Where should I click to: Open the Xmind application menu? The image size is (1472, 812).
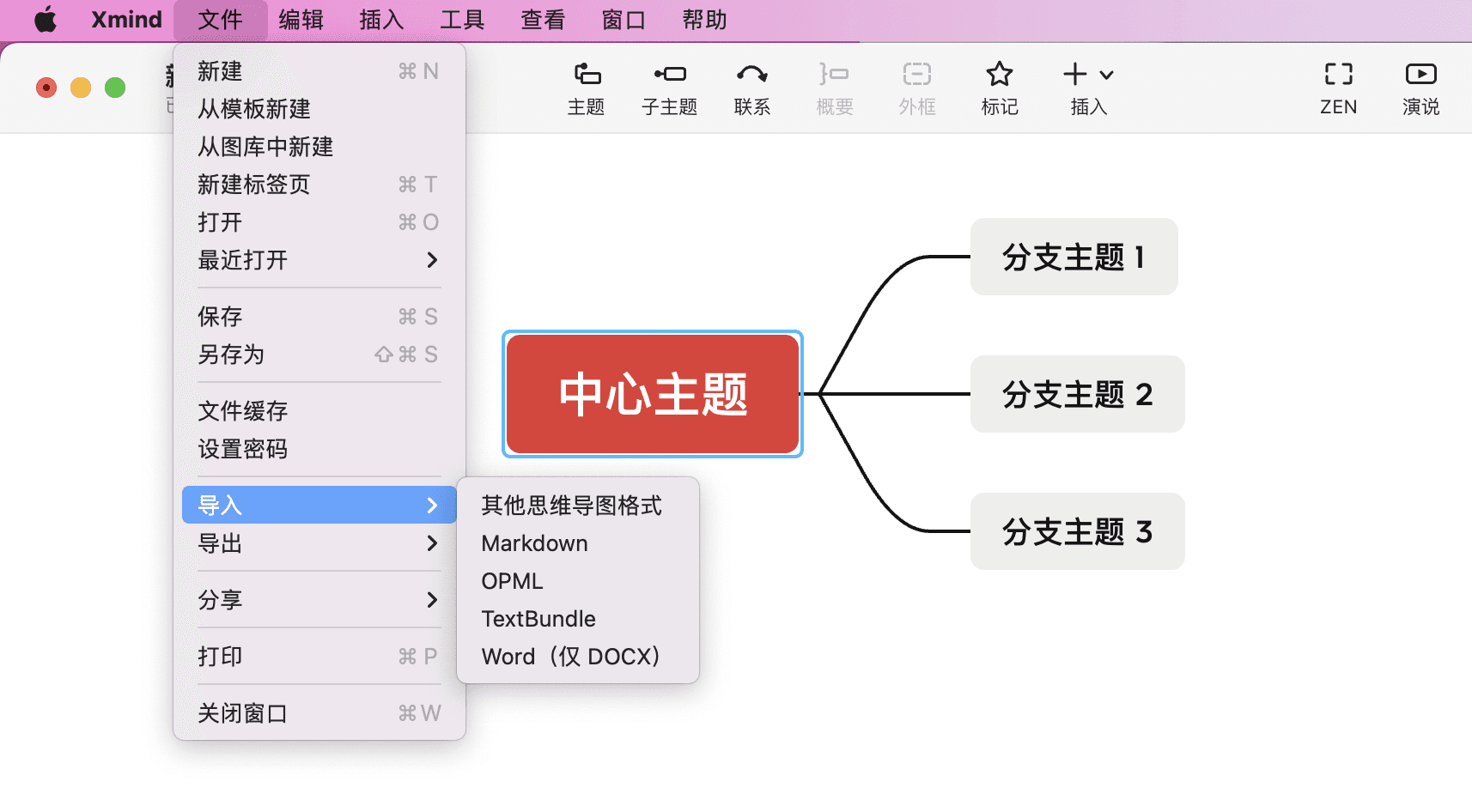(x=126, y=20)
